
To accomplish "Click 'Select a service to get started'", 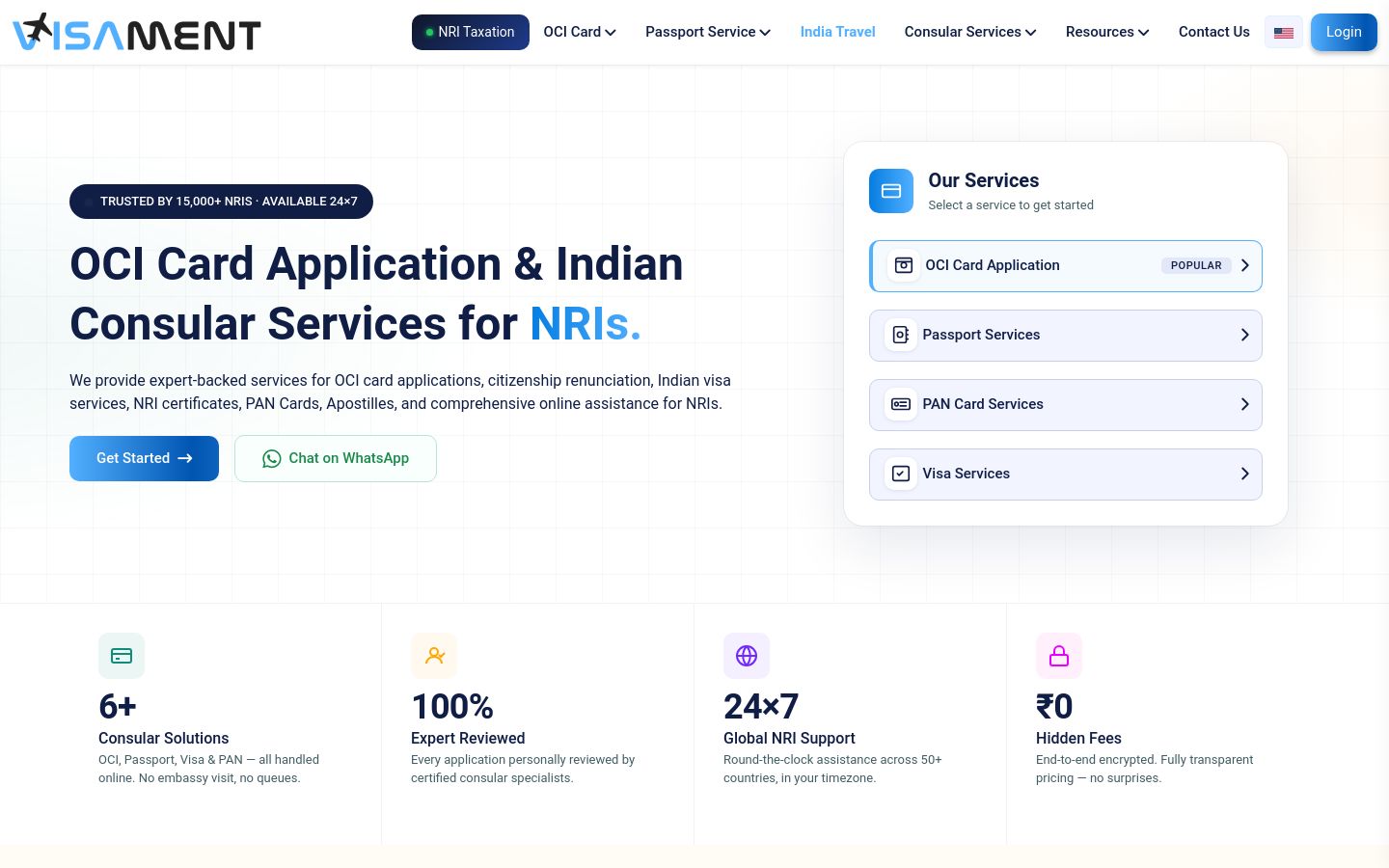I will coord(1011,205).
